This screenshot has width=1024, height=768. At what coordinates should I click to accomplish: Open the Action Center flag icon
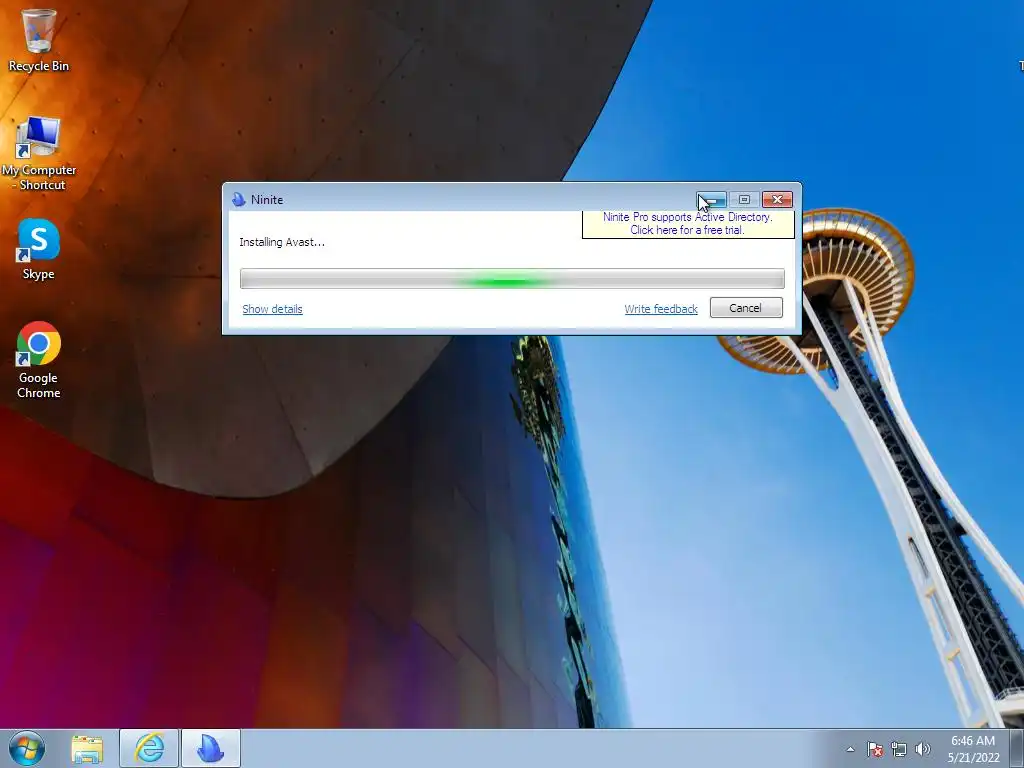click(875, 749)
